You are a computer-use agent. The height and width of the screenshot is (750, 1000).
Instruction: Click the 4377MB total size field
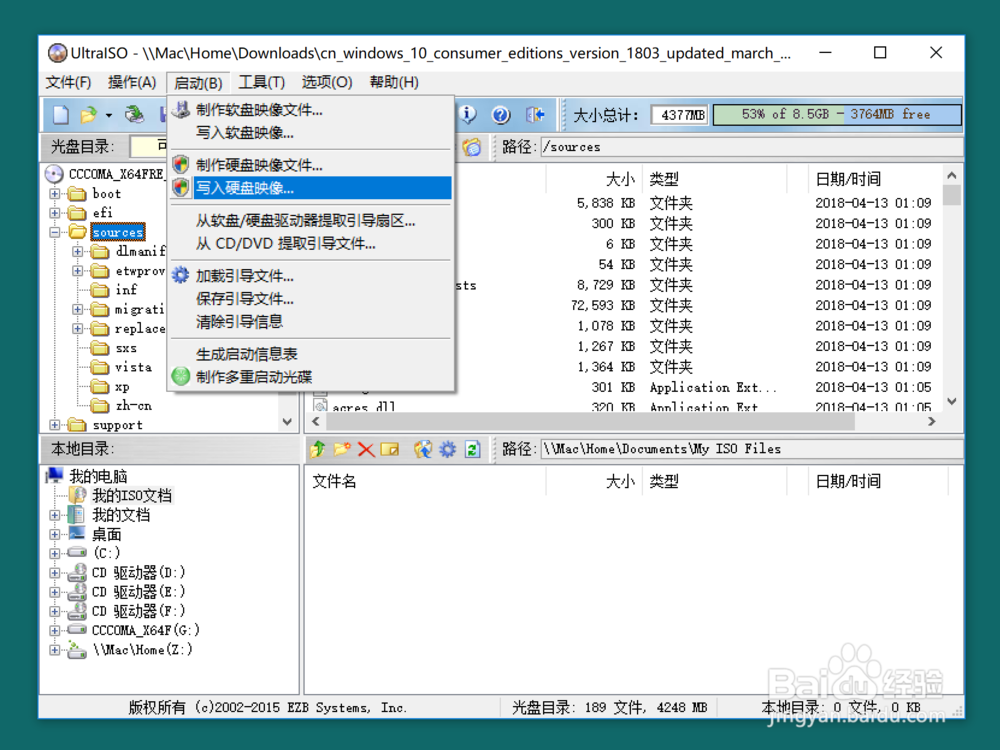point(680,115)
